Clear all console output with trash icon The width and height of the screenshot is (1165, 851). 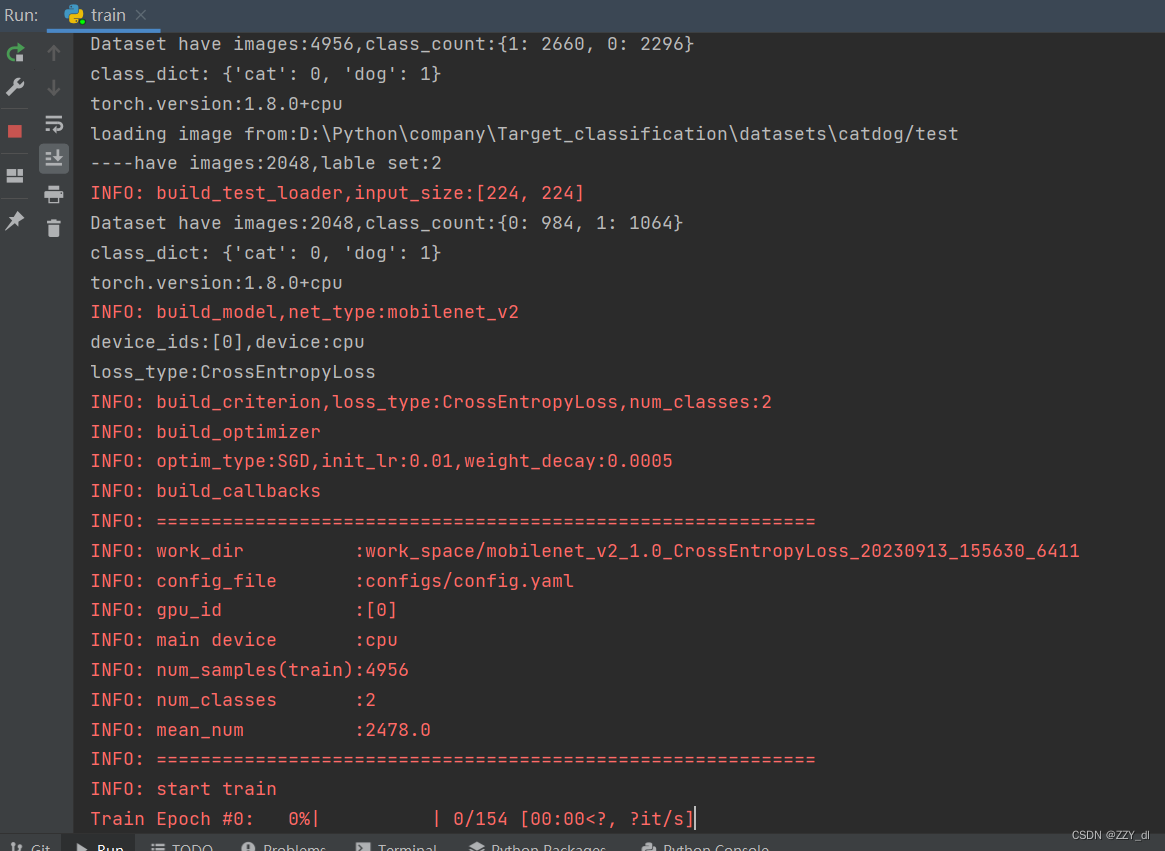[x=54, y=229]
